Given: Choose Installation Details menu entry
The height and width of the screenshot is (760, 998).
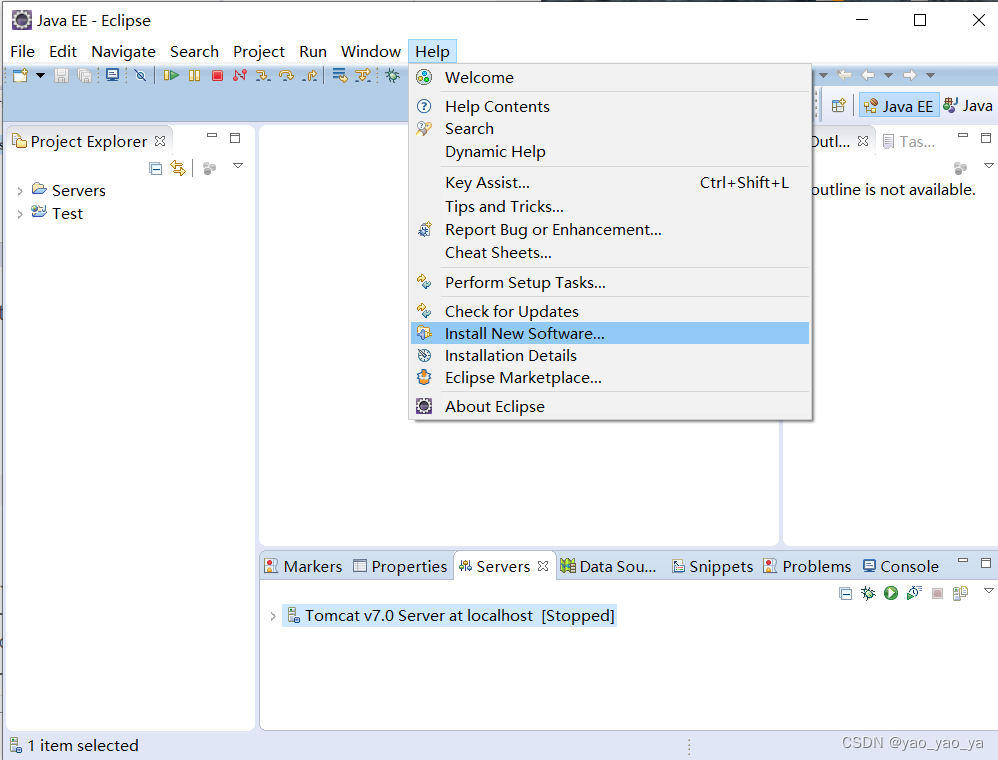Looking at the screenshot, I should coord(610,355).
